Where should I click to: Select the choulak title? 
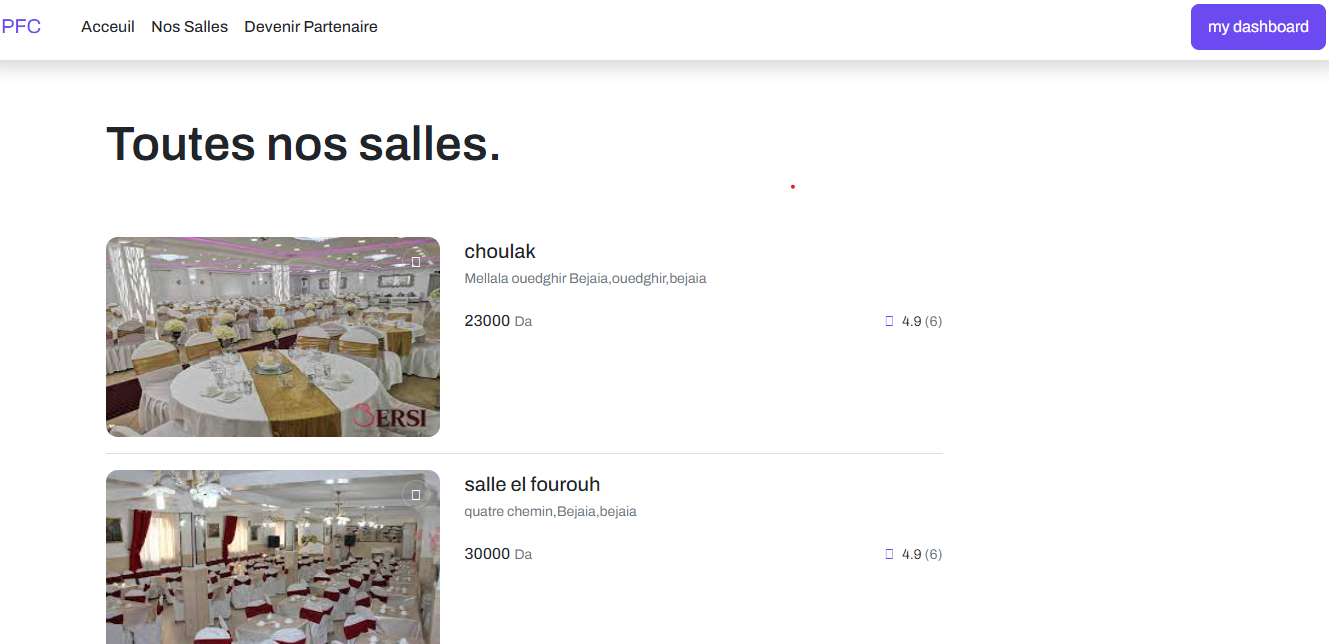point(500,252)
